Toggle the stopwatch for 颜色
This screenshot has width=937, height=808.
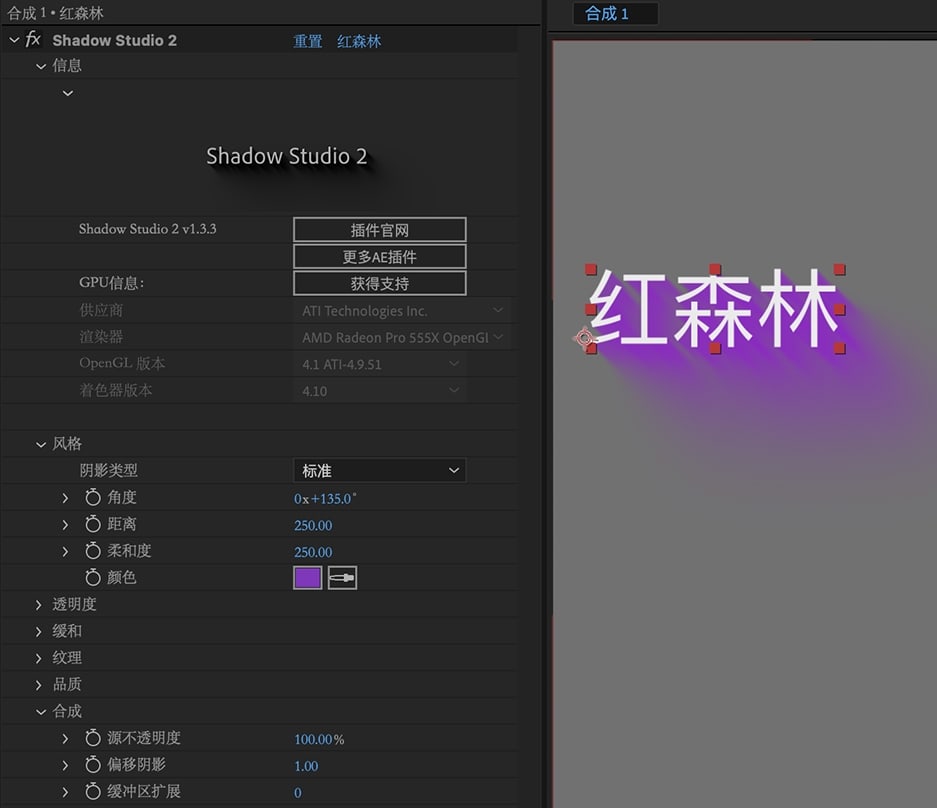[x=93, y=577]
